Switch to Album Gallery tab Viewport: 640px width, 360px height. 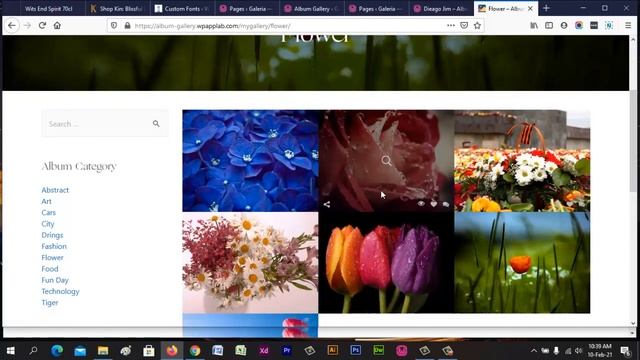click(312, 9)
